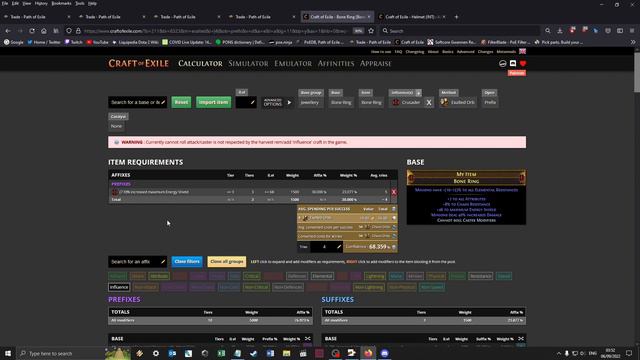
Task: Click the Crusader influence icon
Action: 396,102
